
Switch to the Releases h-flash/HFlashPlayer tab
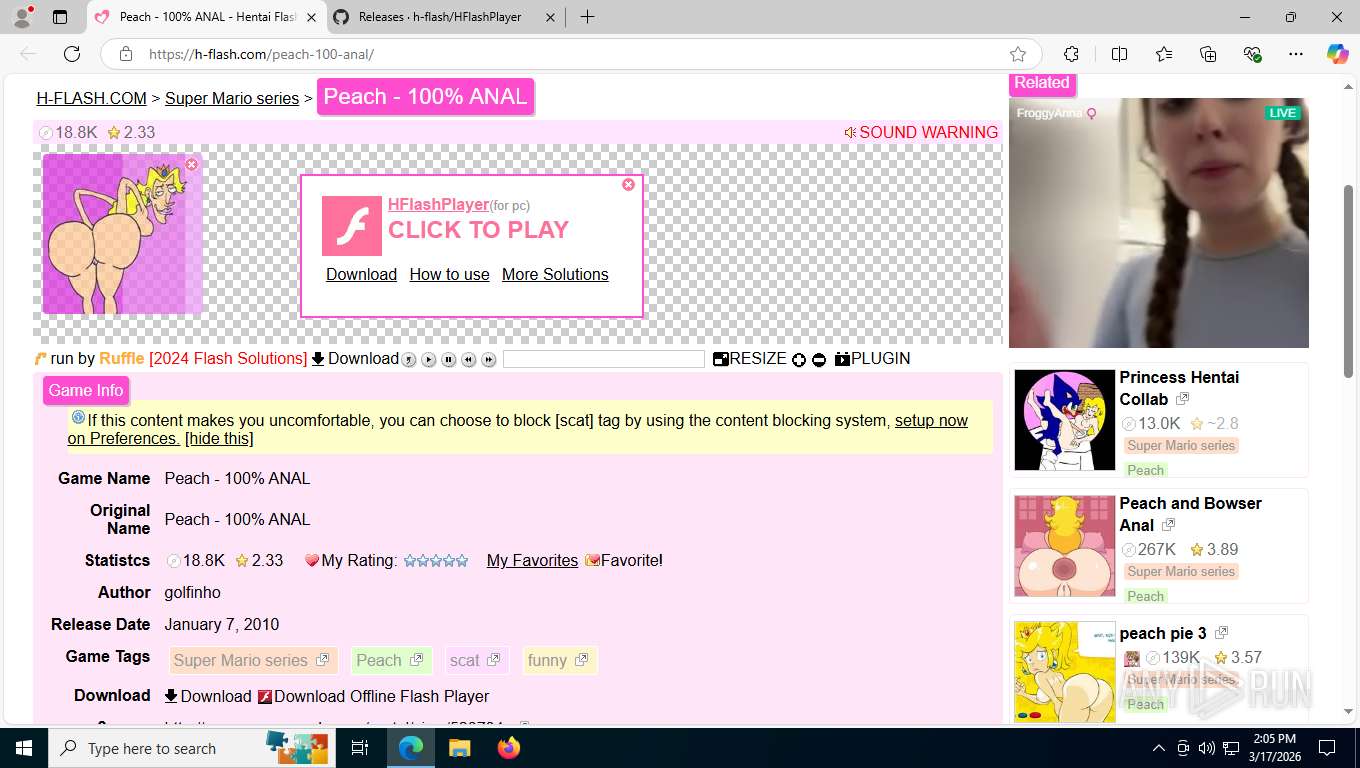[x=440, y=17]
